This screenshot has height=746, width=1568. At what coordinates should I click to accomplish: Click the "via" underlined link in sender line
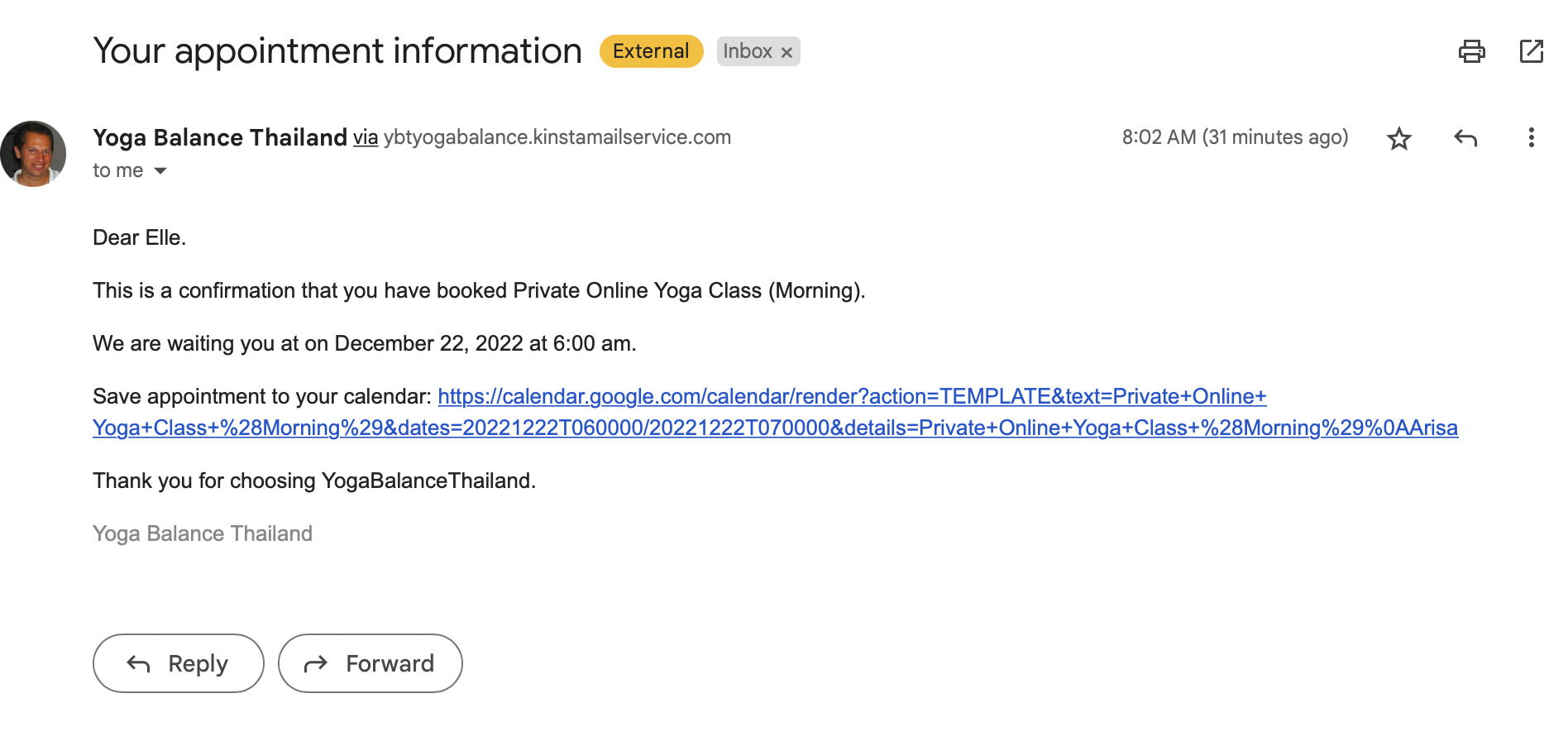[x=366, y=137]
